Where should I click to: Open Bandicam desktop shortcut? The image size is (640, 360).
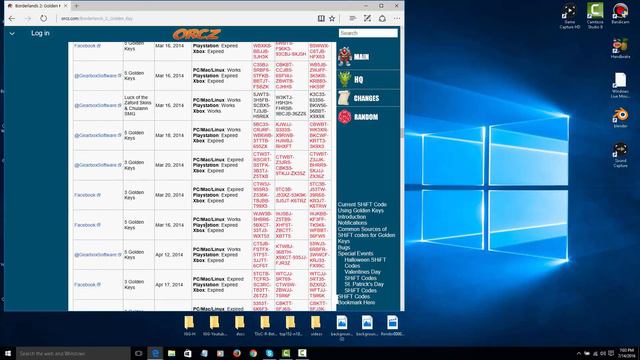[x=620, y=13]
